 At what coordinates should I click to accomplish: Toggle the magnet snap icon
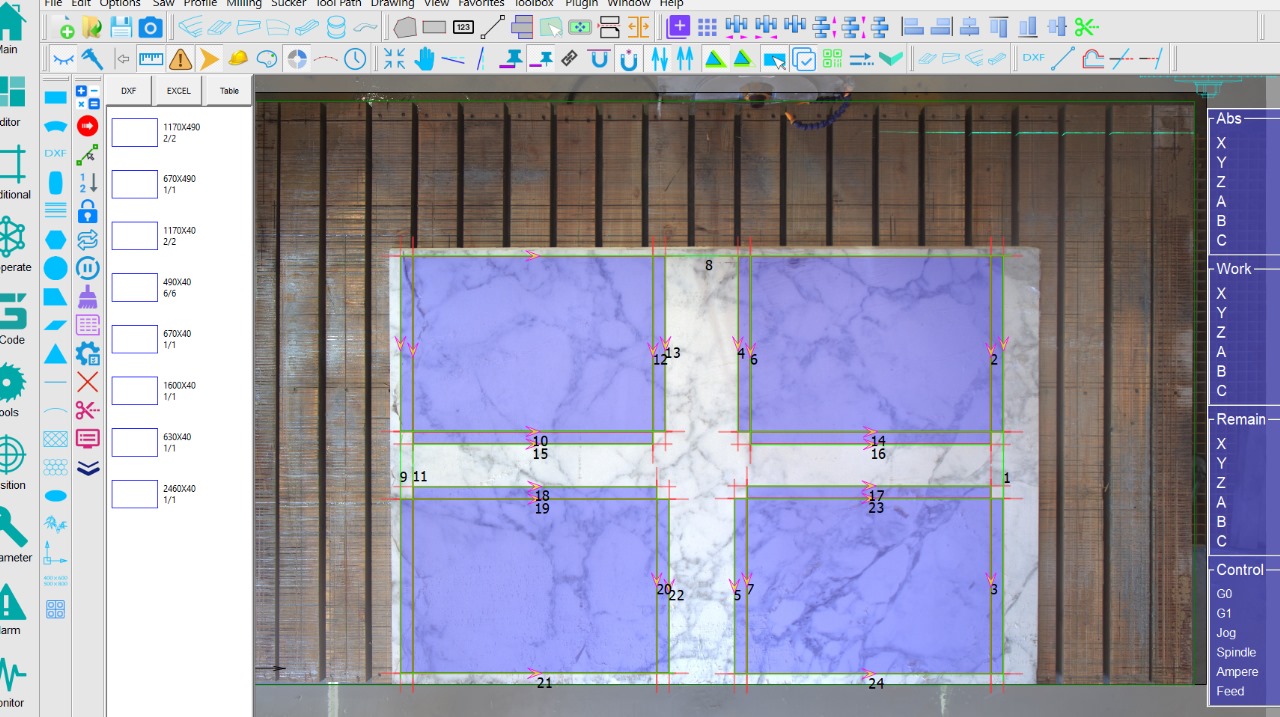point(628,59)
